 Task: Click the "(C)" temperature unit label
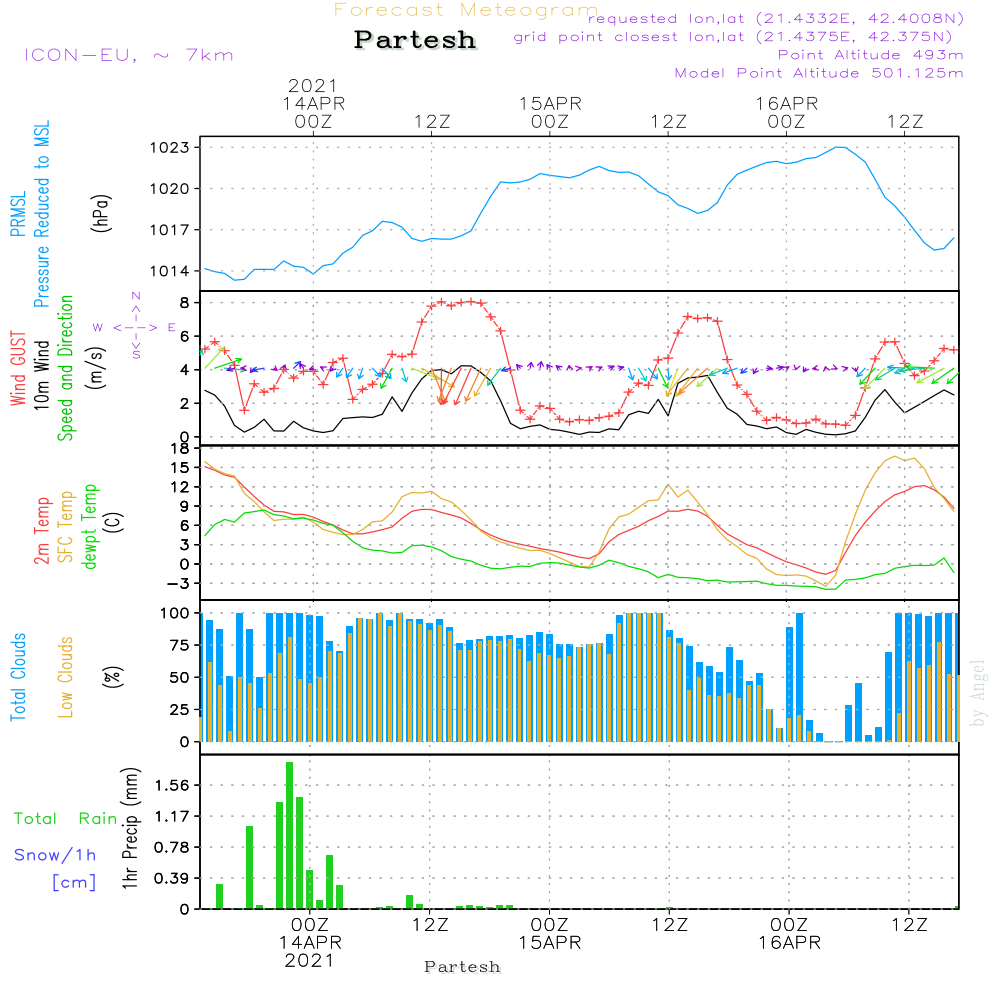[113, 522]
